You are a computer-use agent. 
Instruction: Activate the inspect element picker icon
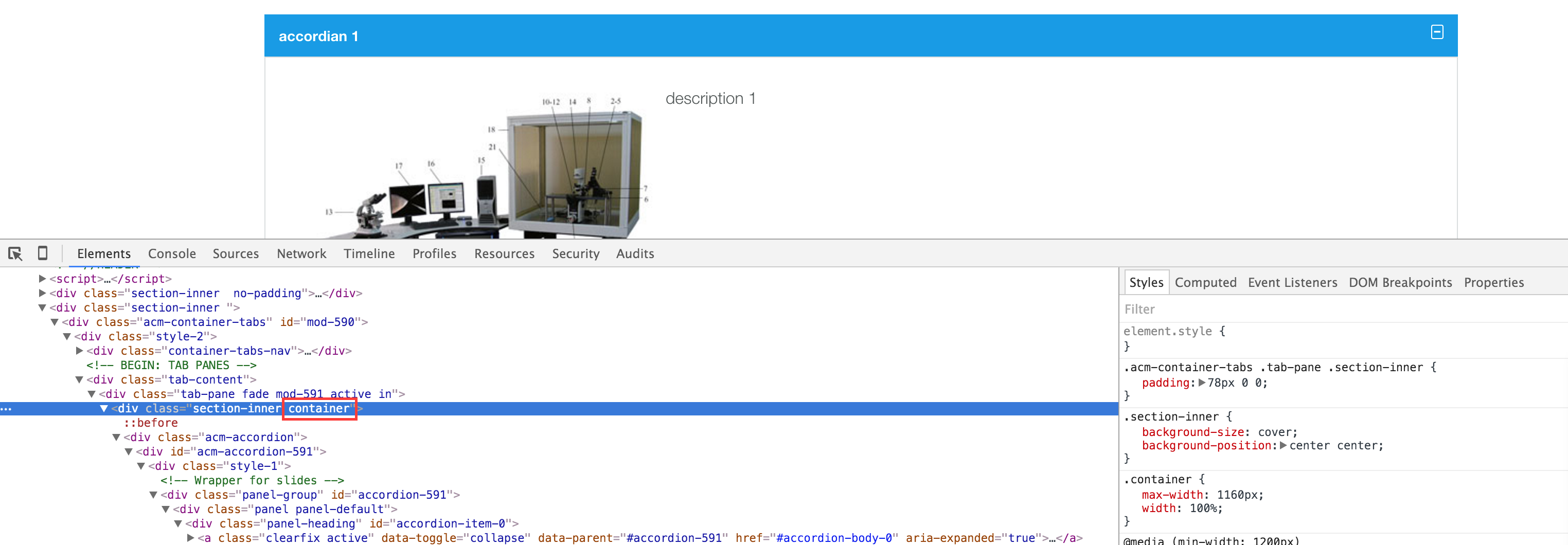pos(15,253)
